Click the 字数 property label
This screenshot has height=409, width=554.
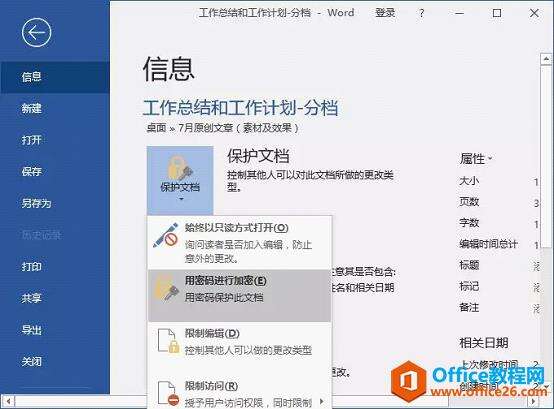pos(469,223)
